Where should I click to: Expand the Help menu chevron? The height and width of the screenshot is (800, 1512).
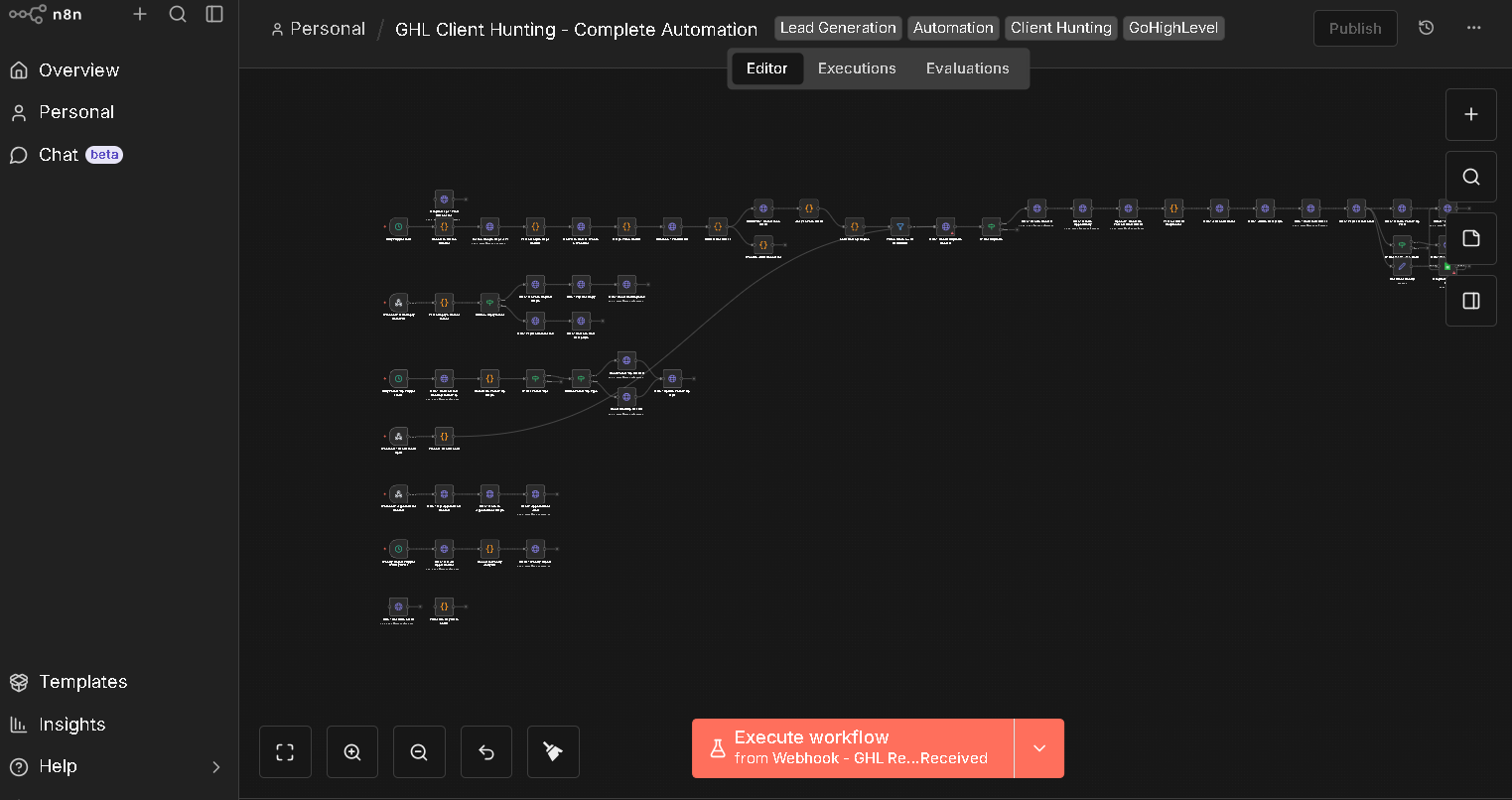point(216,766)
